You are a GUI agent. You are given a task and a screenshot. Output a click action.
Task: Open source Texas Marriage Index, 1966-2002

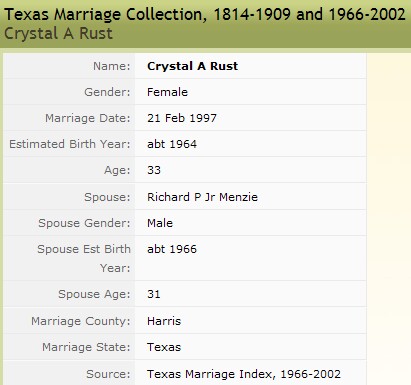click(244, 374)
